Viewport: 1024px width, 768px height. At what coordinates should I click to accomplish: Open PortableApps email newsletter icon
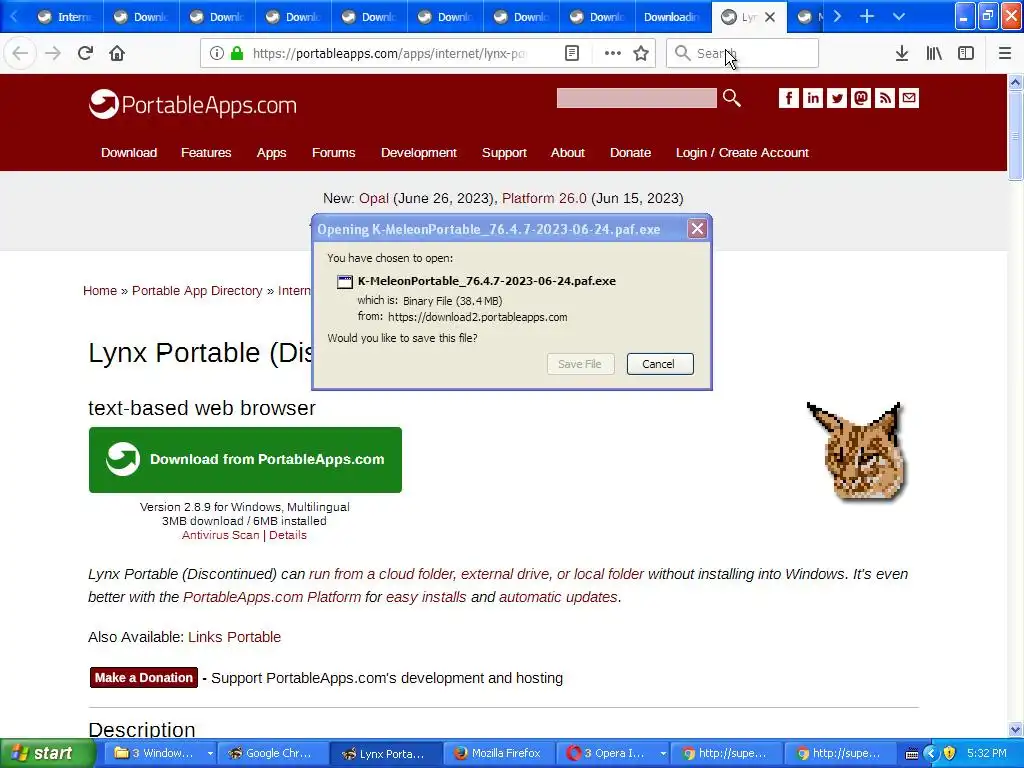(909, 98)
